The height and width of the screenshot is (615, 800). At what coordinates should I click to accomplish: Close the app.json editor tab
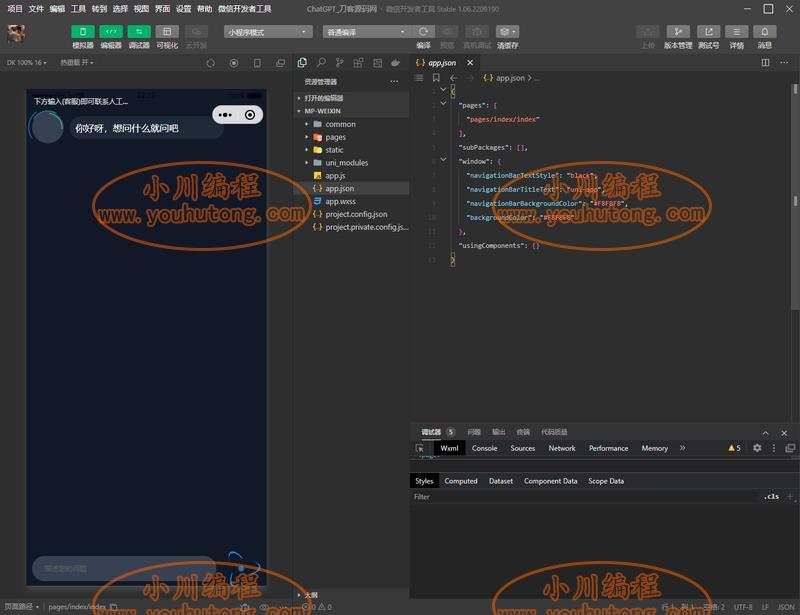coord(470,63)
